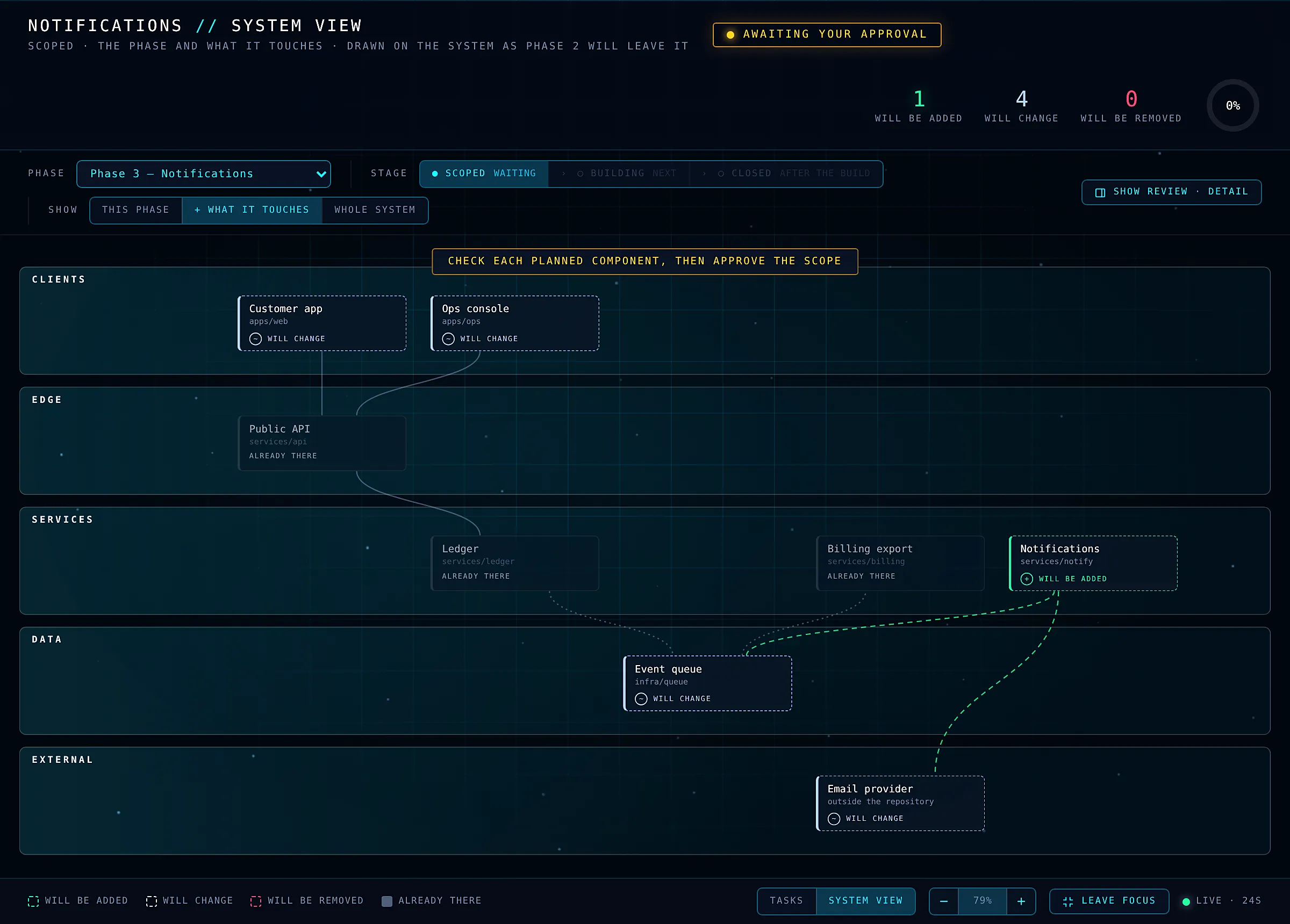Click the review panel icon in Show Review
This screenshot has height=924, width=1290.
tap(1100, 193)
